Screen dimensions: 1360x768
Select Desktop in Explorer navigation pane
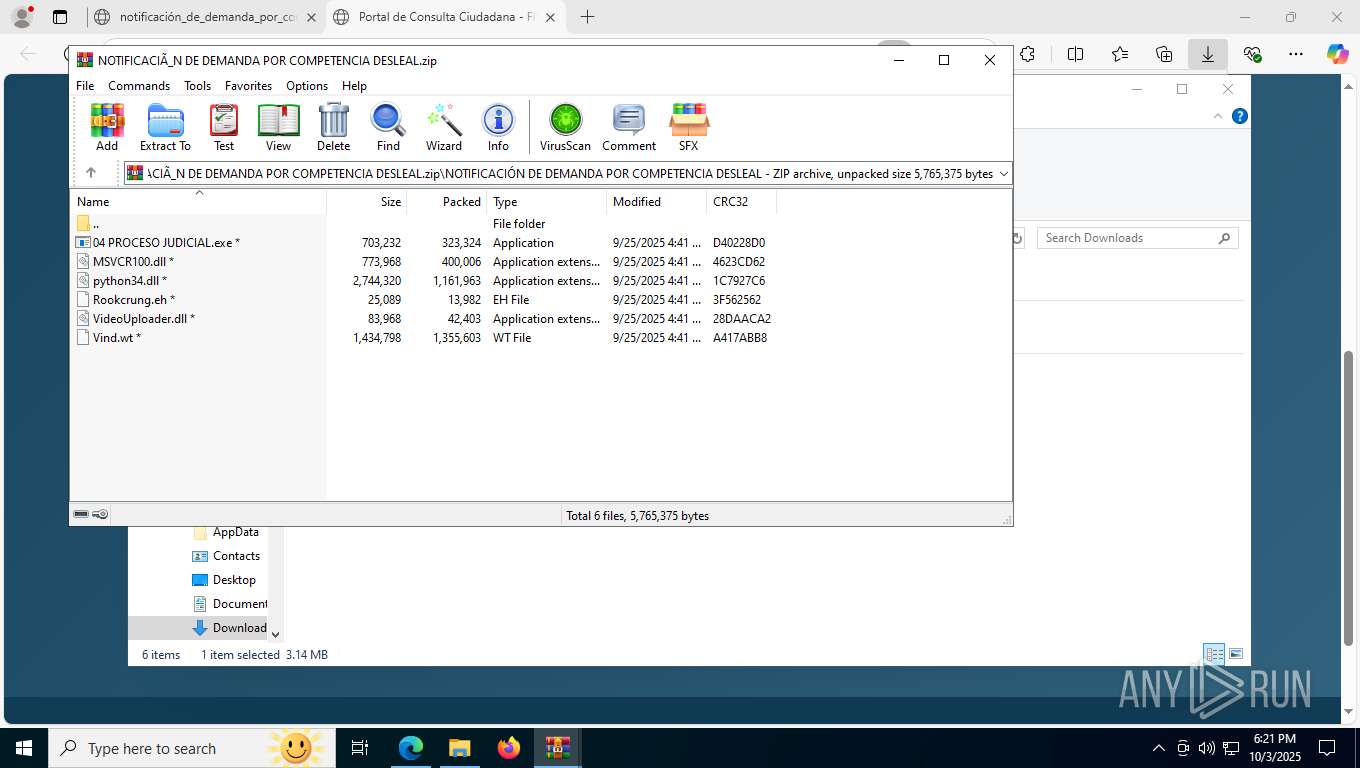click(225, 580)
